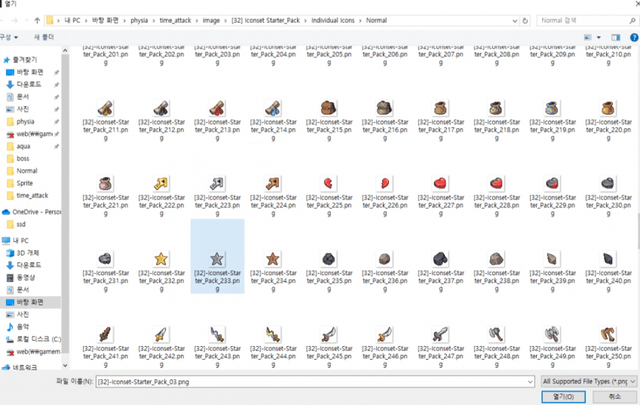Open the 구성 organize dropdown menu
The width and height of the screenshot is (640, 405).
pyautogui.click(x=8, y=37)
